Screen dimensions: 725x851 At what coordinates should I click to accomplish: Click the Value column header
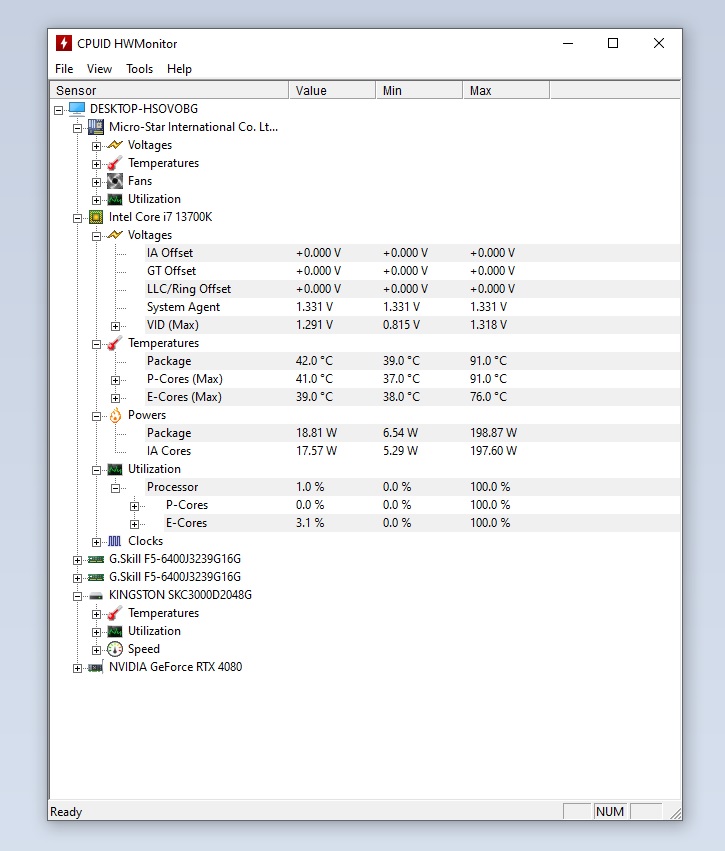[332, 91]
